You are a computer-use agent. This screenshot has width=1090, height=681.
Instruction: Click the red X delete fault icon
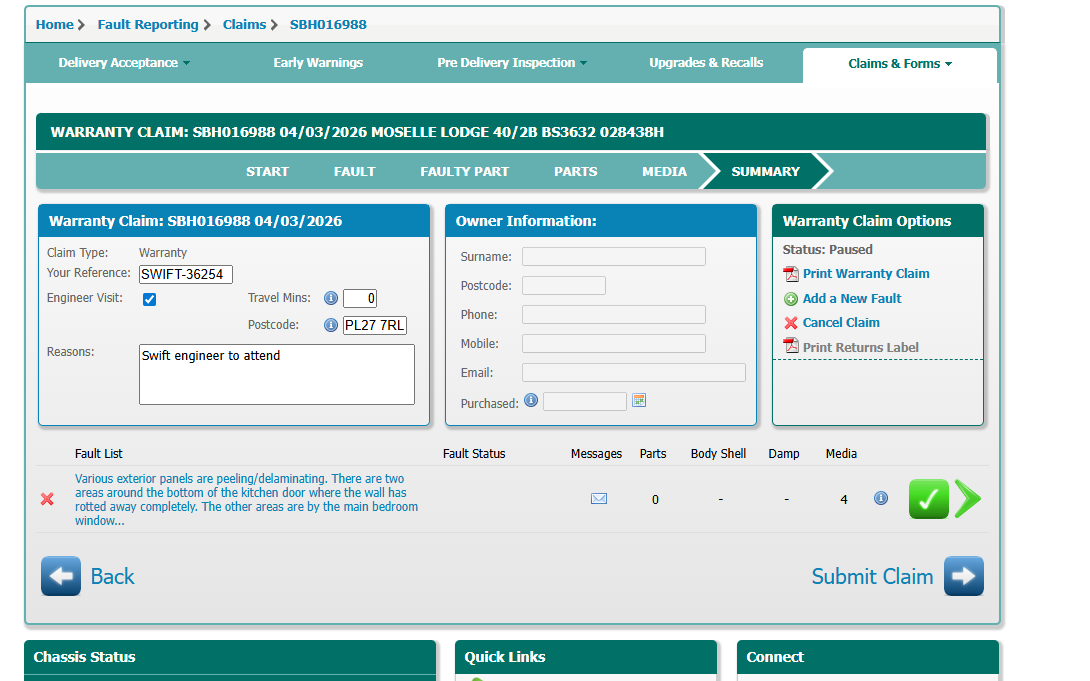click(47, 499)
